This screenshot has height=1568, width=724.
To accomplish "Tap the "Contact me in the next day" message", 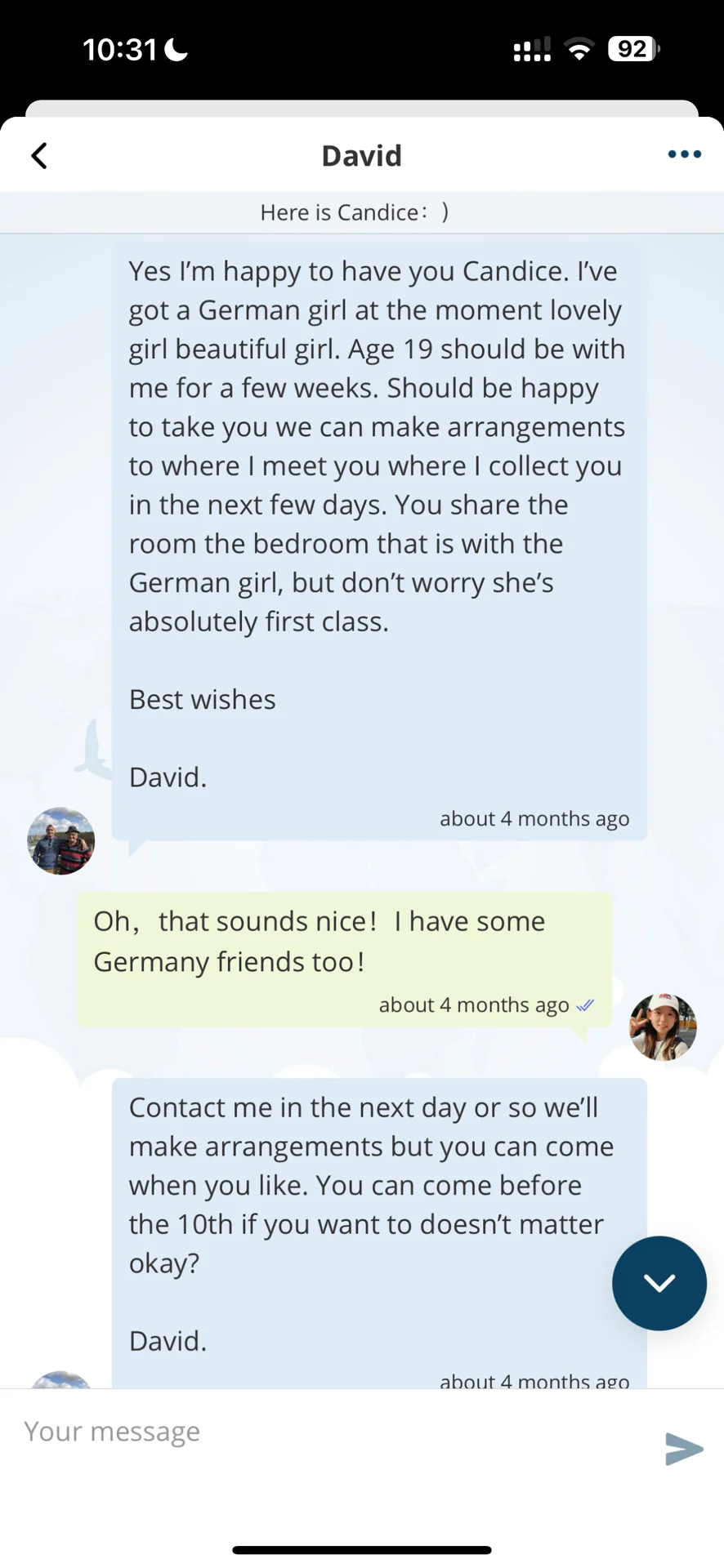I will [379, 1233].
